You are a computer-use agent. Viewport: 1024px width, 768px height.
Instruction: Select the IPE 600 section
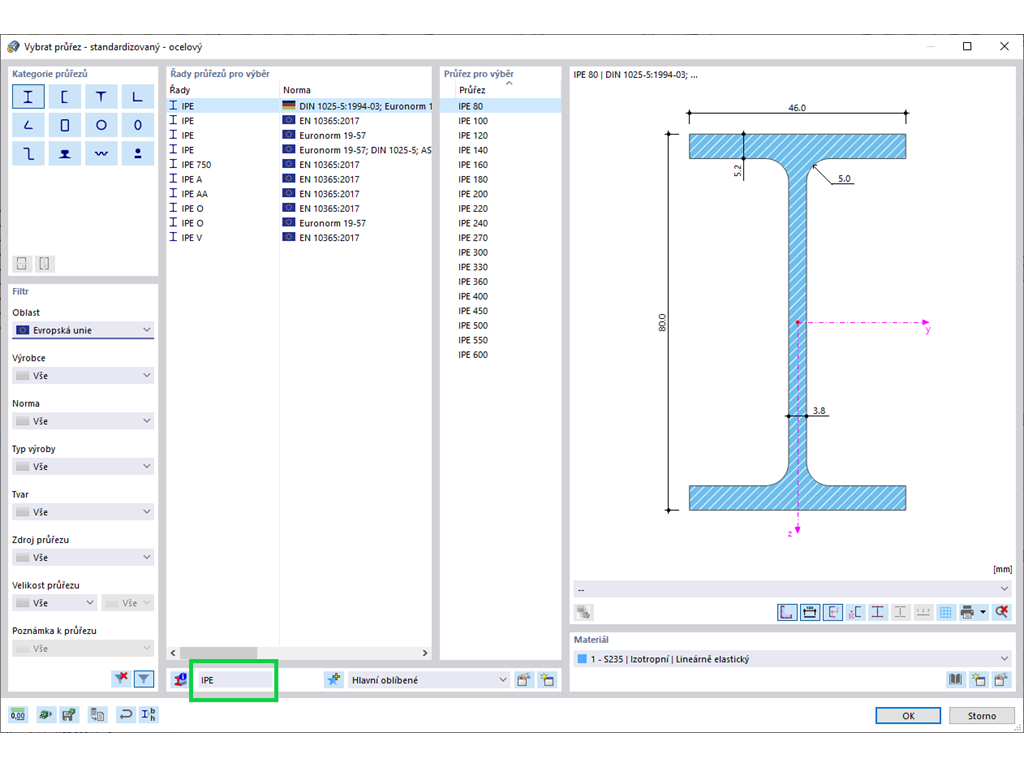500,355
